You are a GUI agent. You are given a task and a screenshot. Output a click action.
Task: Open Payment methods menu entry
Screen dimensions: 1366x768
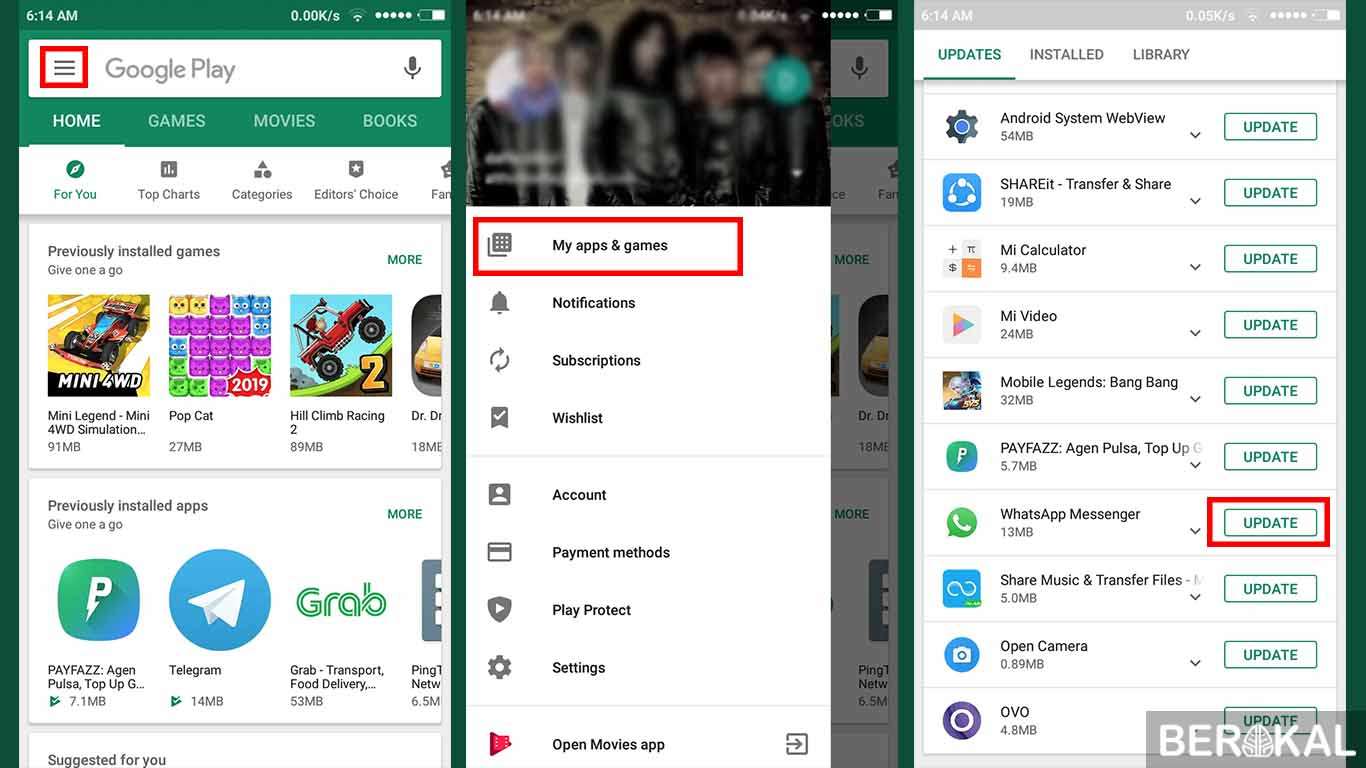click(648, 552)
